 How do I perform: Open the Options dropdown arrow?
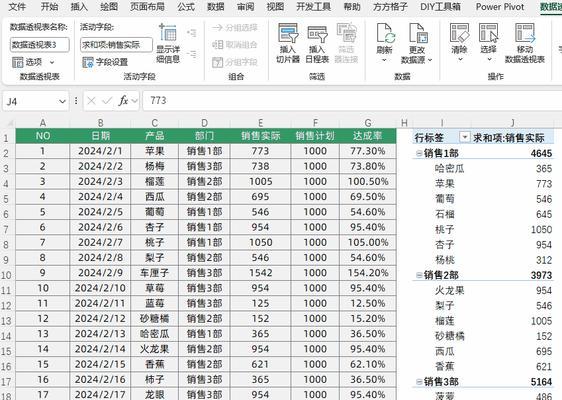[x=52, y=62]
